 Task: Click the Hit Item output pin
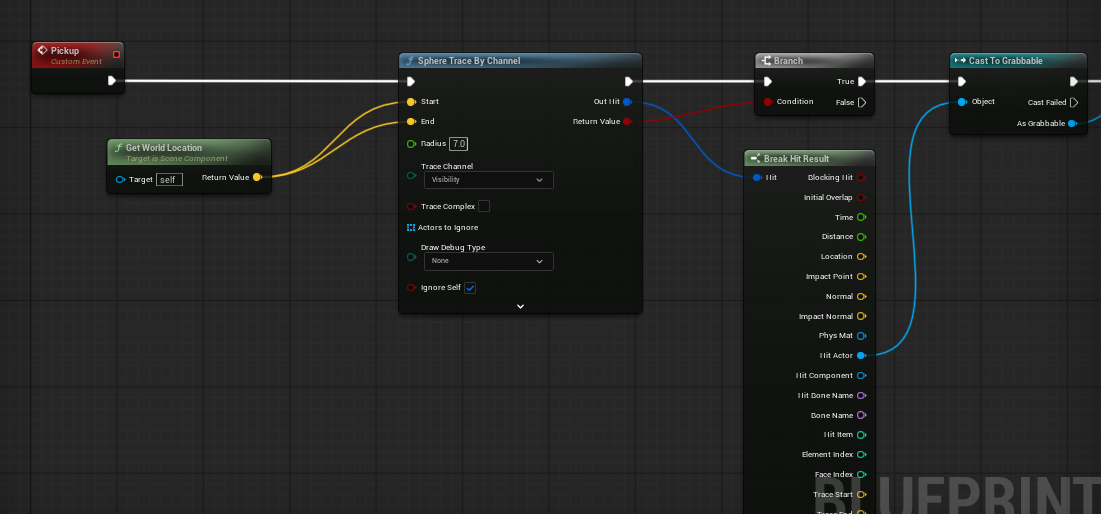pos(862,435)
